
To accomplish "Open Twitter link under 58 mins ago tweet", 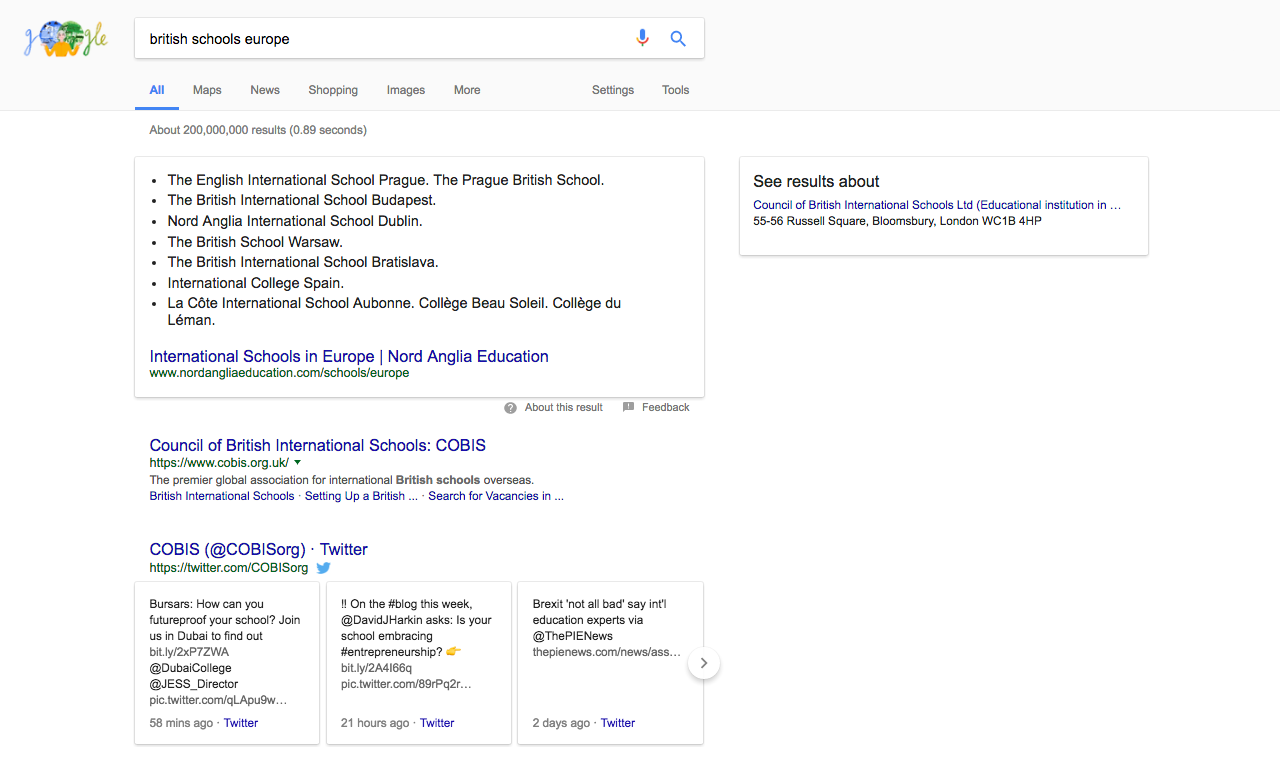I will point(241,723).
